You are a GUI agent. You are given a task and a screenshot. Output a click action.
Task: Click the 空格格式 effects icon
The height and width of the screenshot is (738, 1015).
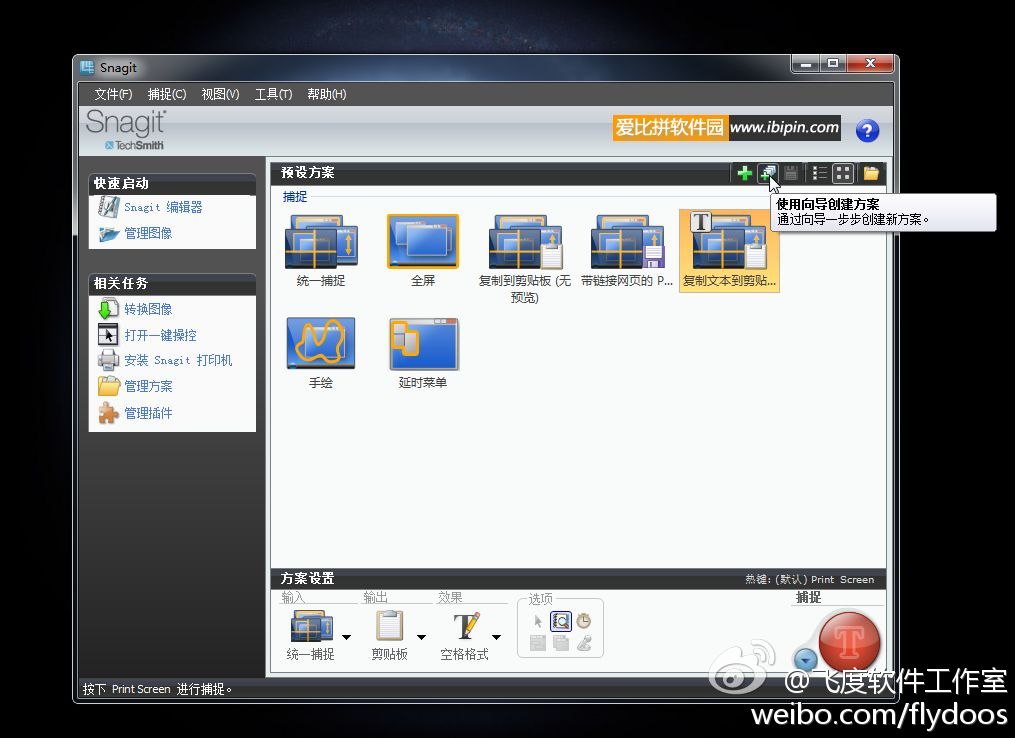point(466,626)
